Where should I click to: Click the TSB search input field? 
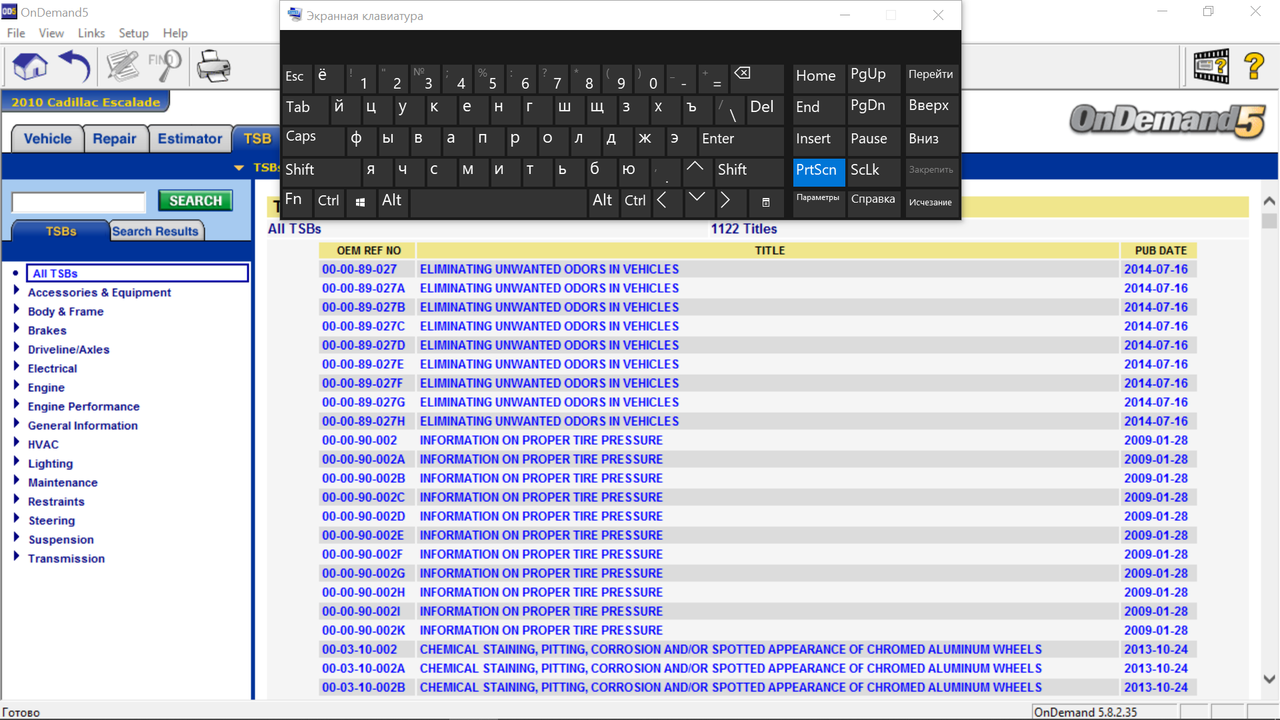coord(79,202)
